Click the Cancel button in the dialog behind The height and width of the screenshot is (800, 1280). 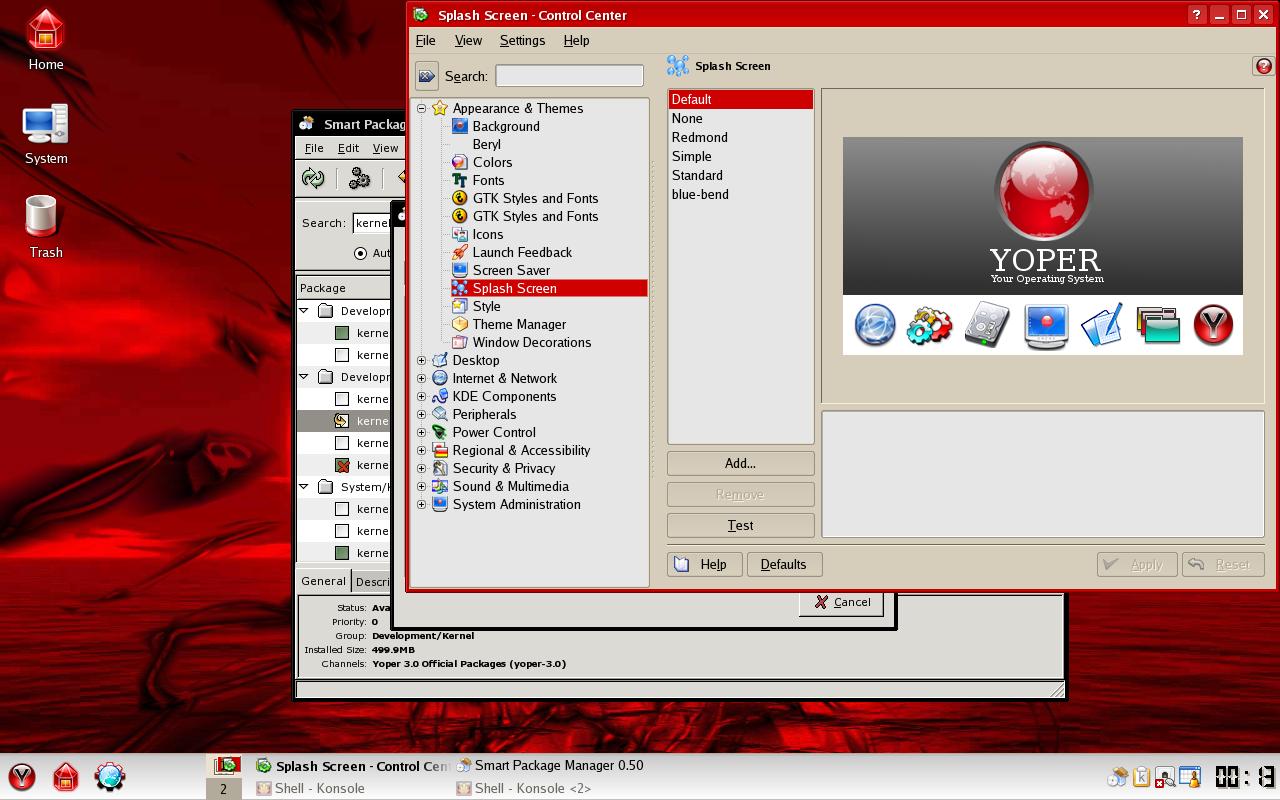point(841,602)
